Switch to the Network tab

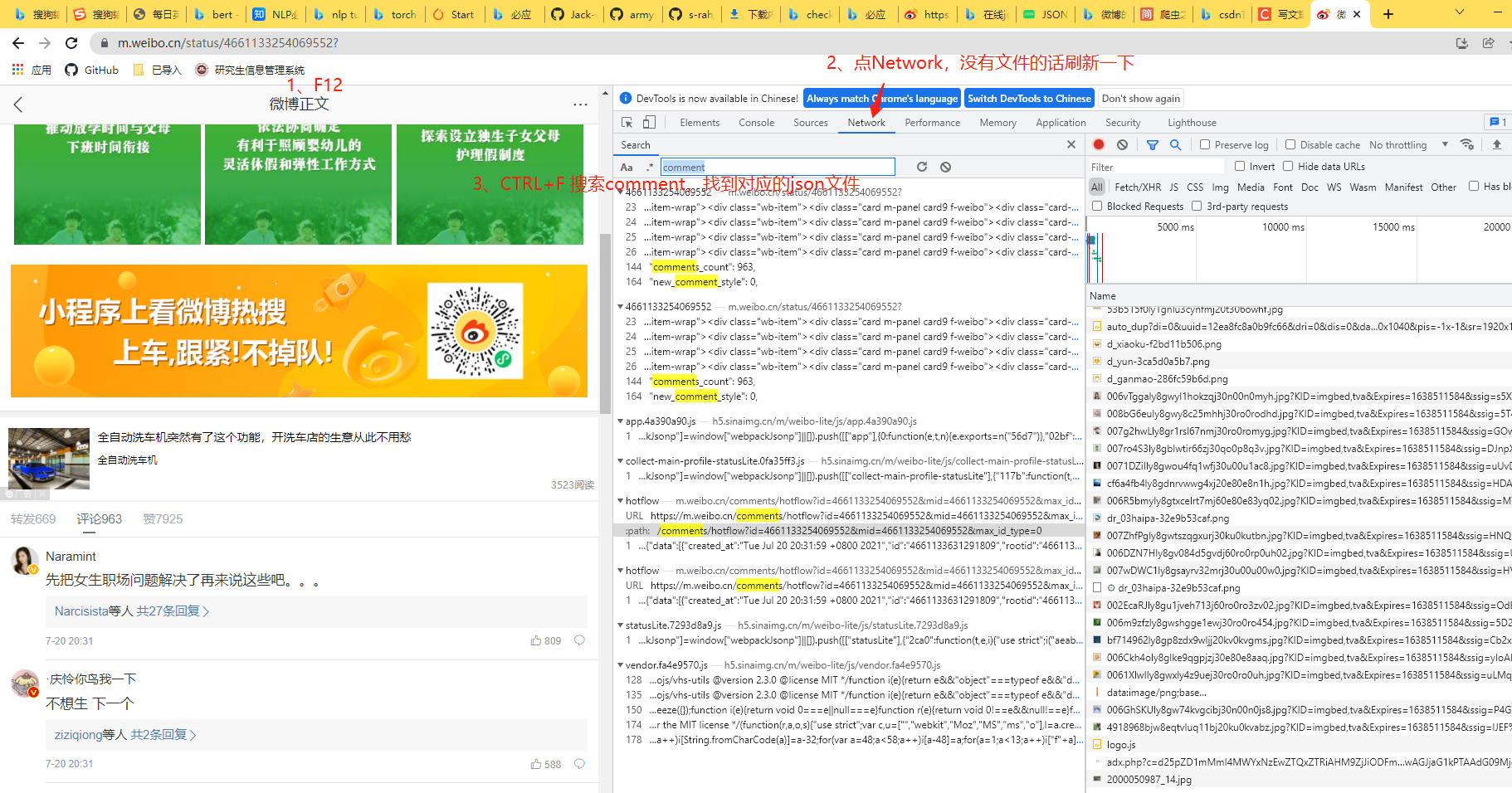[866, 123]
